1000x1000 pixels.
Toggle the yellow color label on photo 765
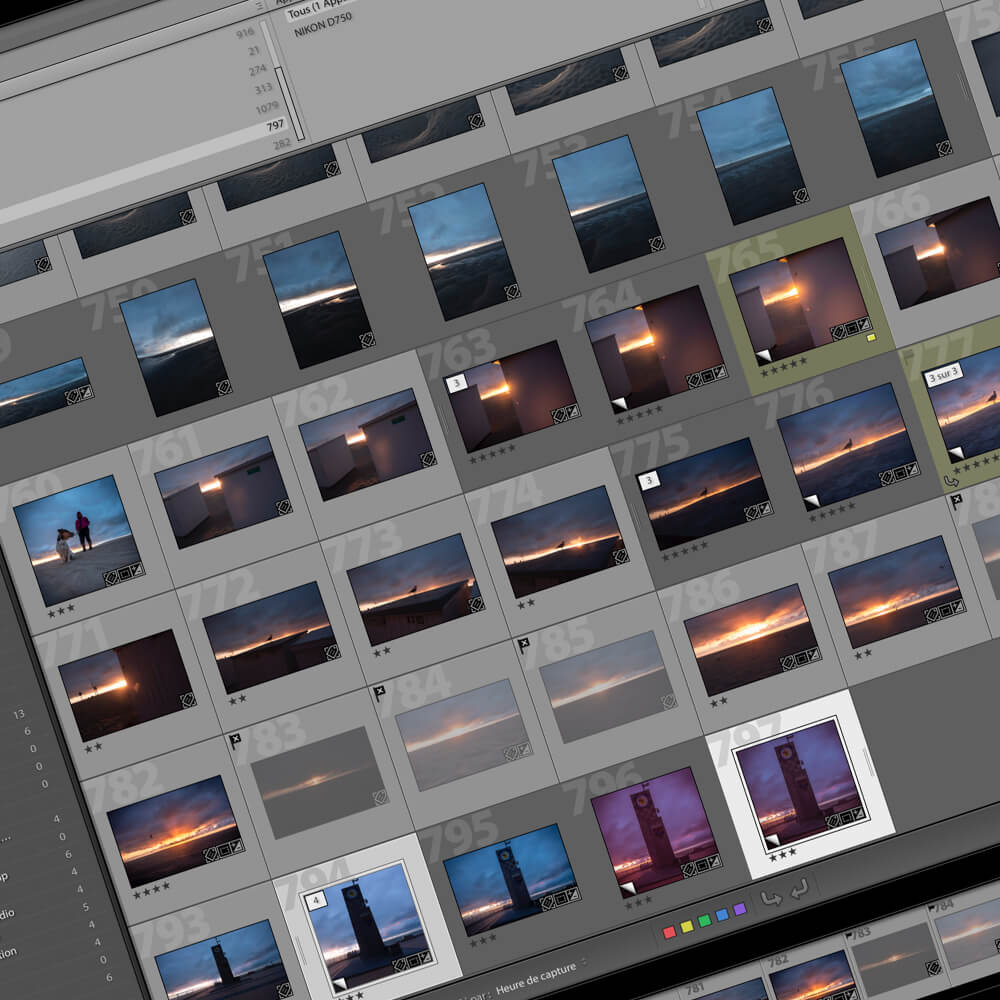(872, 338)
